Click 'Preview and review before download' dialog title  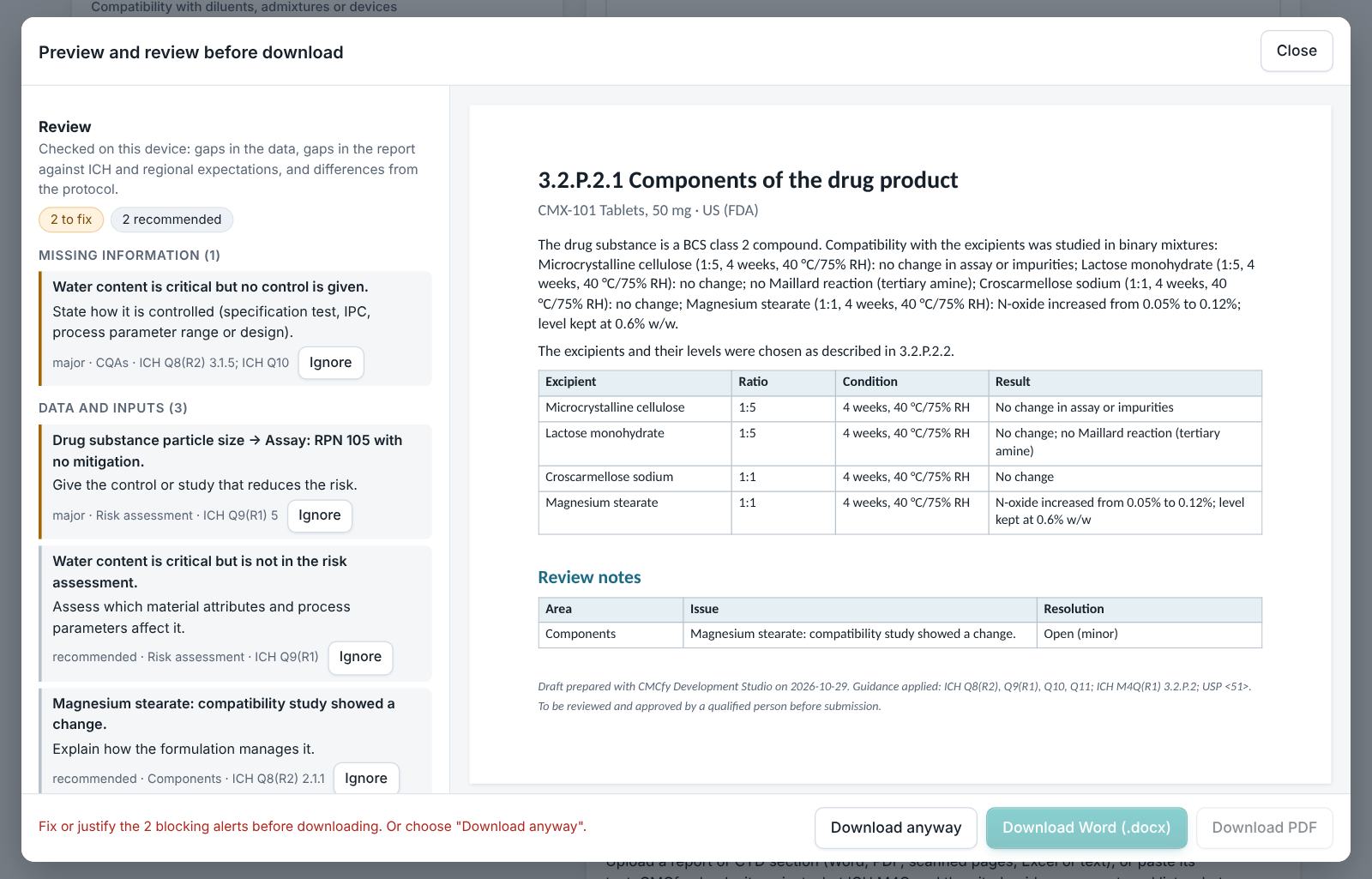[x=191, y=52]
